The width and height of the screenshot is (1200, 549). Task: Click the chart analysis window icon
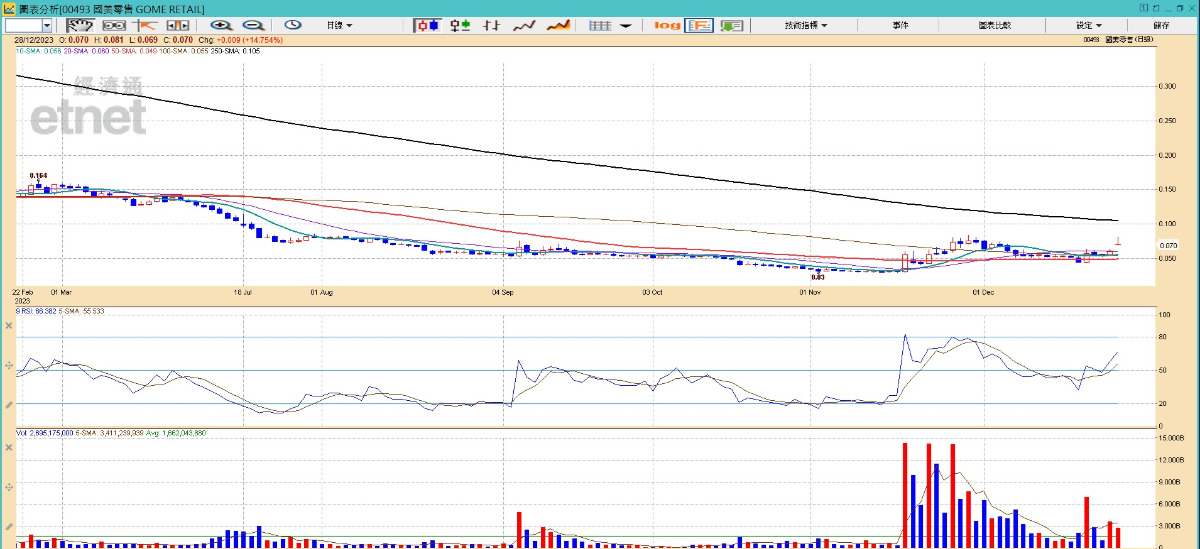pyautogui.click(x=9, y=9)
